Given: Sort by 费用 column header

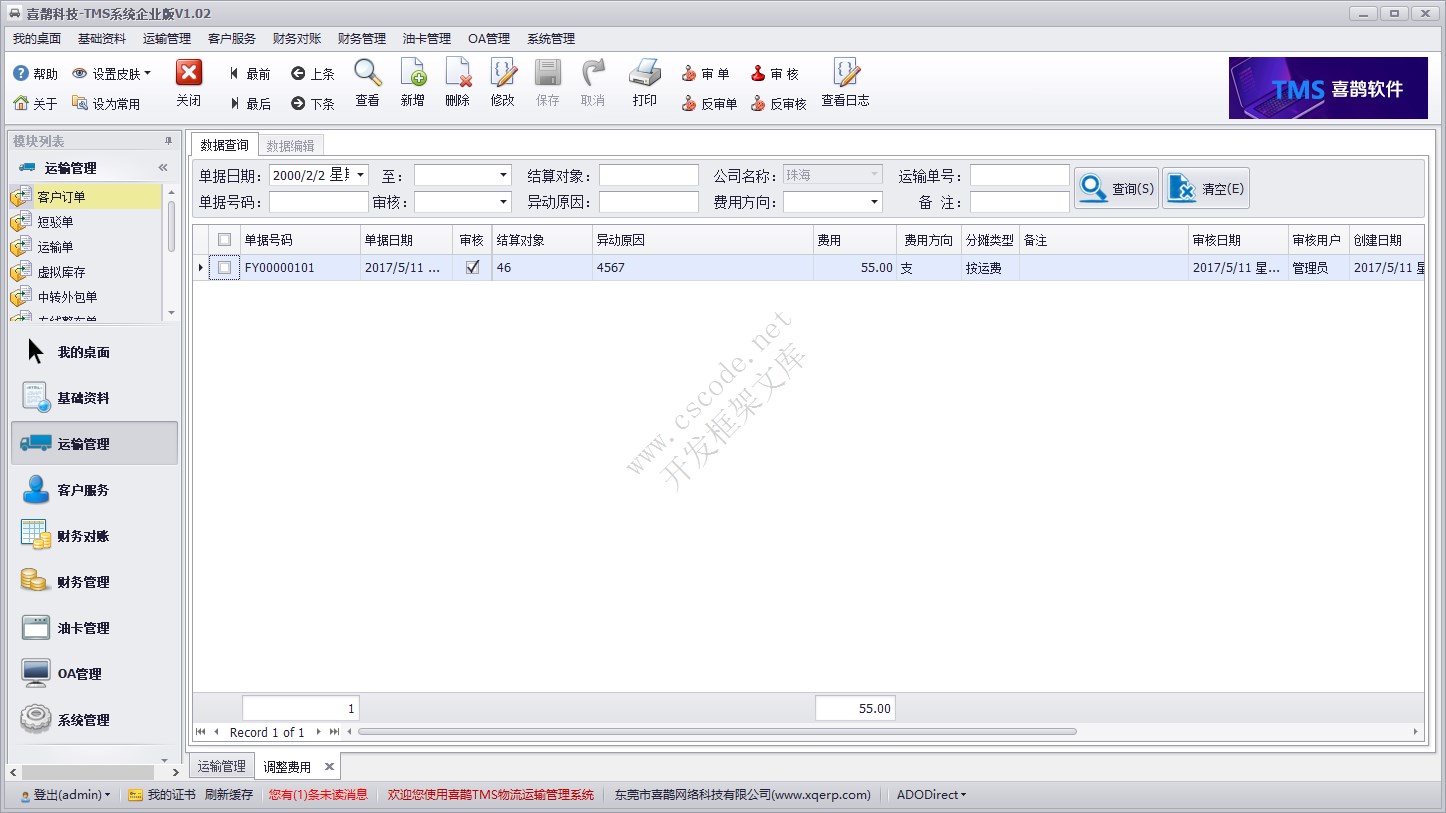Looking at the screenshot, I should [x=855, y=240].
